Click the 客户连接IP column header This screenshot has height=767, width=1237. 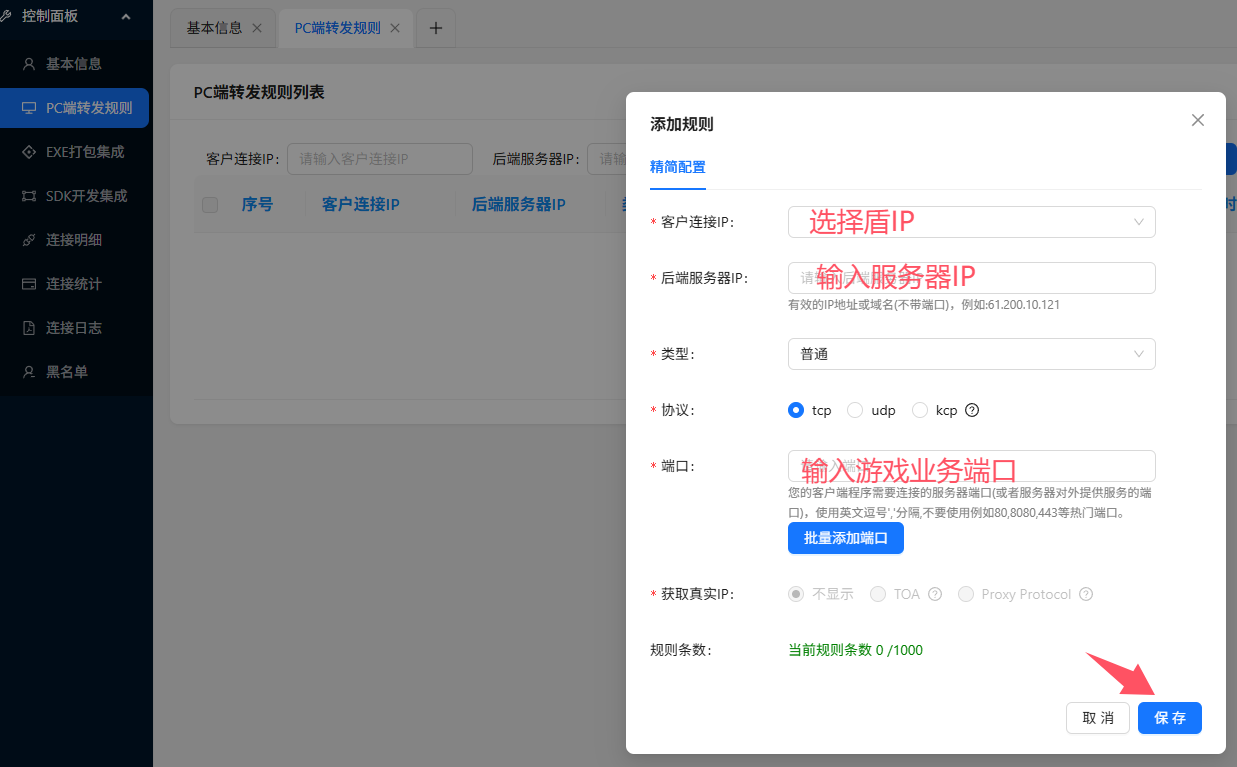click(x=361, y=205)
